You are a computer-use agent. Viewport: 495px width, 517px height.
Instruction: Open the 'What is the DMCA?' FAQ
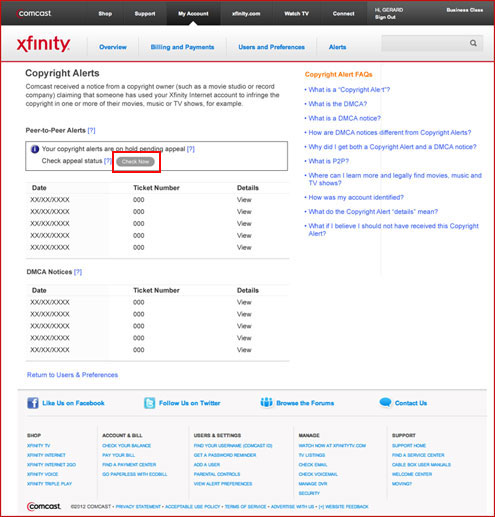(338, 104)
